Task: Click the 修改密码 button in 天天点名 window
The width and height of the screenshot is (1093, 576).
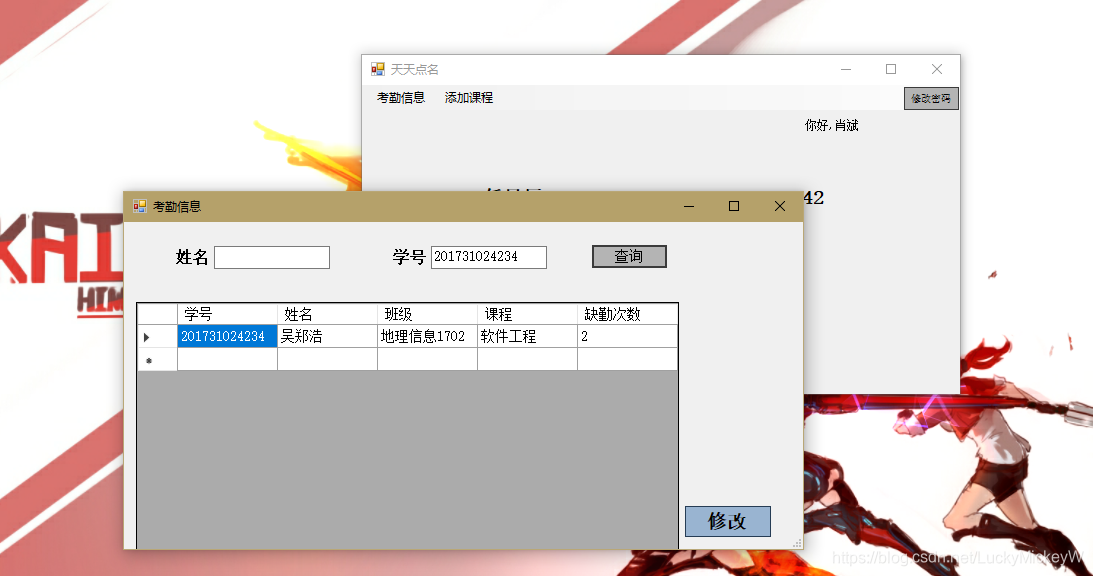Action: [931, 98]
